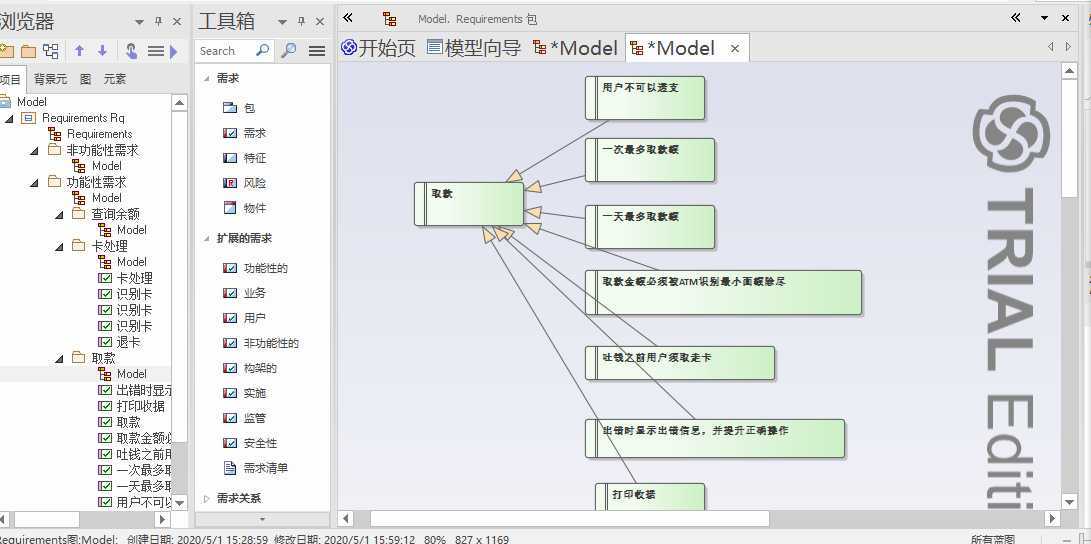This screenshot has height=544, width=1091.
Task: Click the hand pointer icon in browser toolbar
Action: point(132,51)
